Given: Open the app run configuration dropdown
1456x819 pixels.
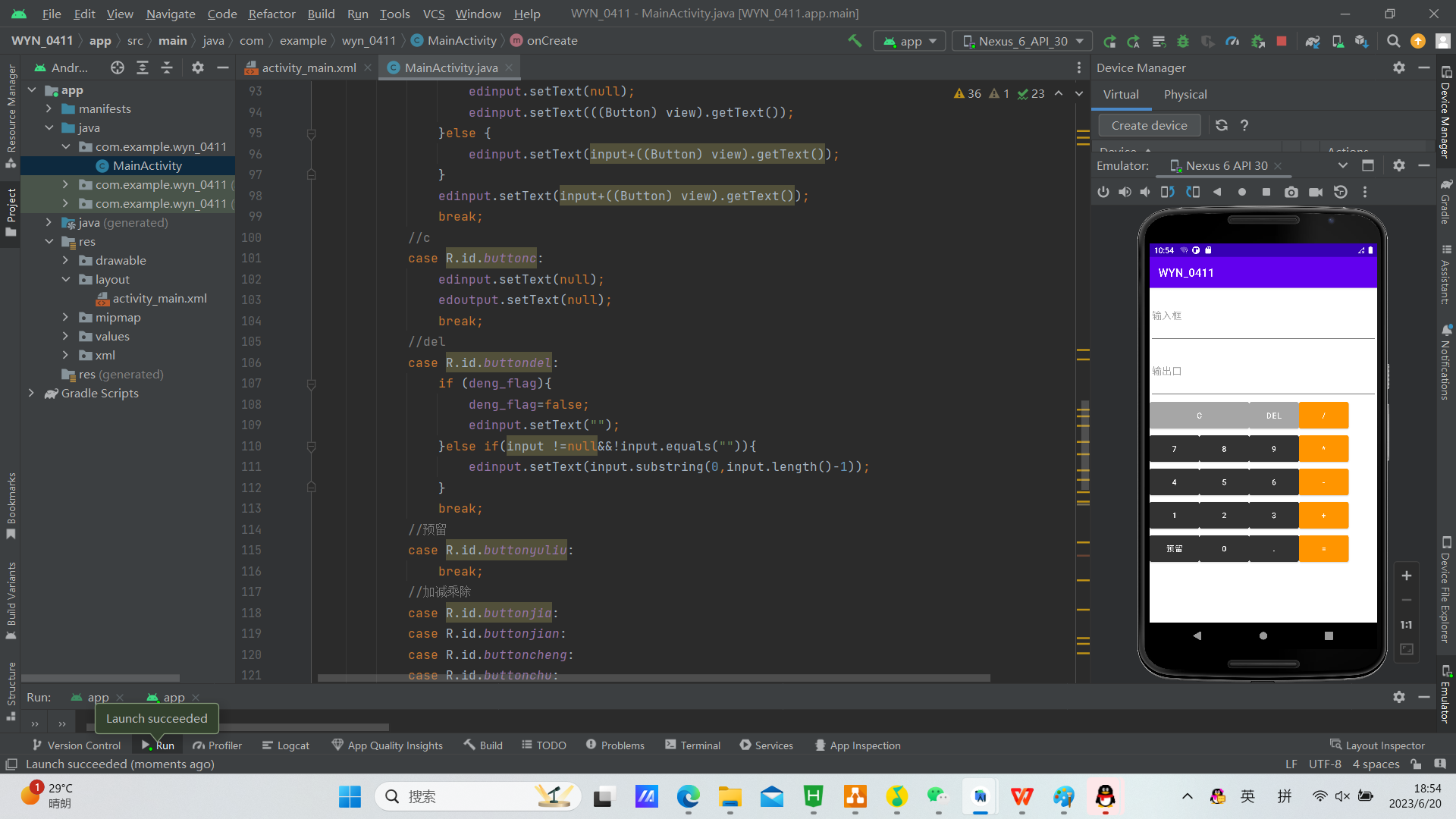Looking at the screenshot, I should (910, 41).
